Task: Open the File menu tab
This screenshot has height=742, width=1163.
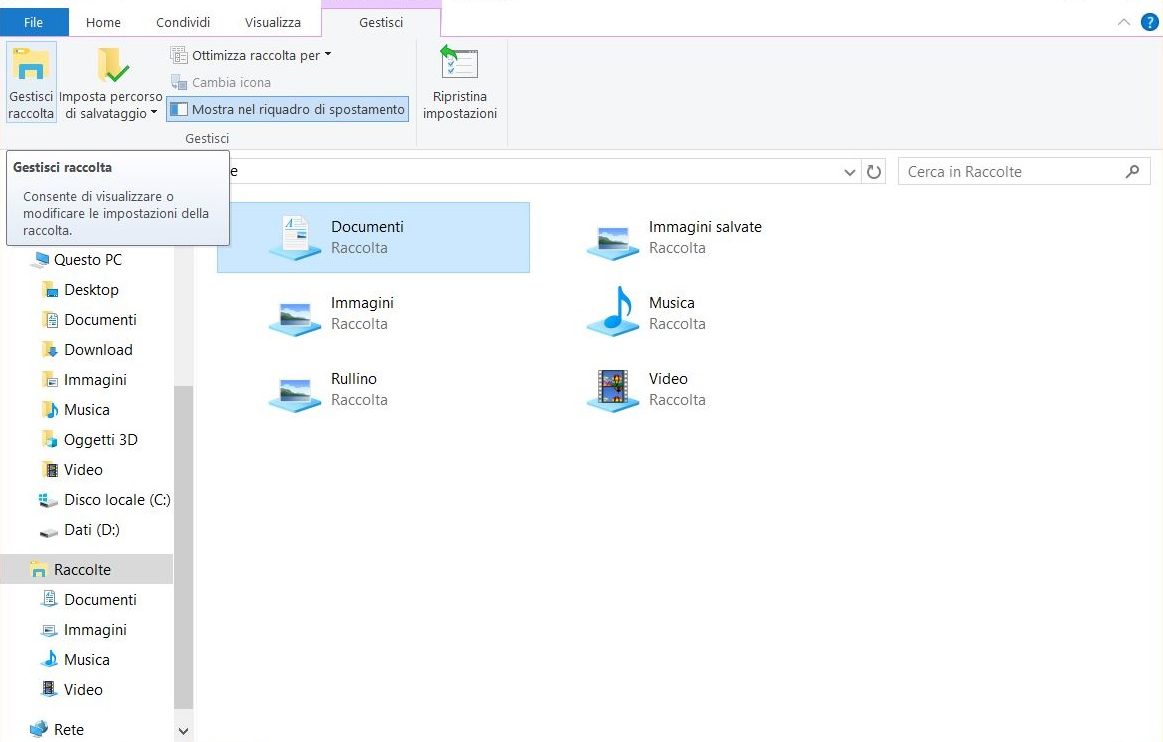Action: coord(34,22)
